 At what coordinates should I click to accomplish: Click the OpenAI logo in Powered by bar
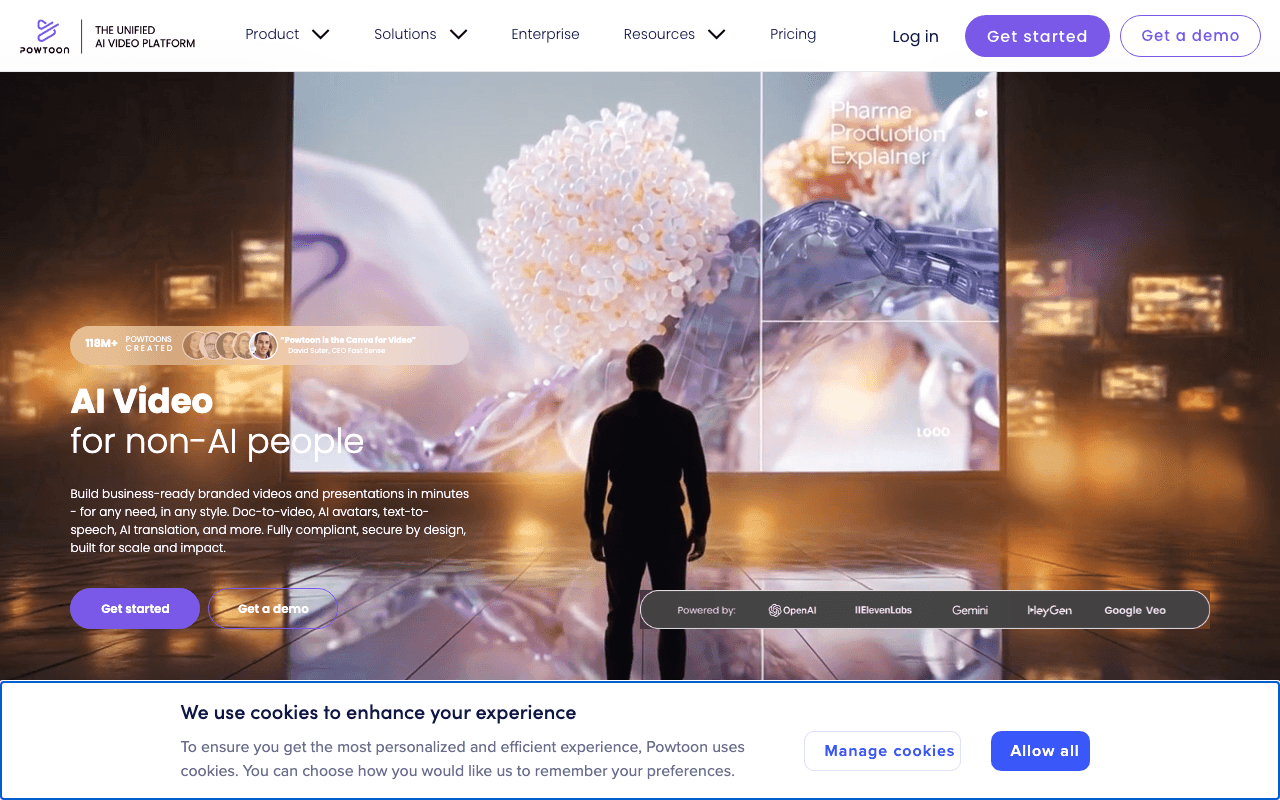[x=792, y=610]
